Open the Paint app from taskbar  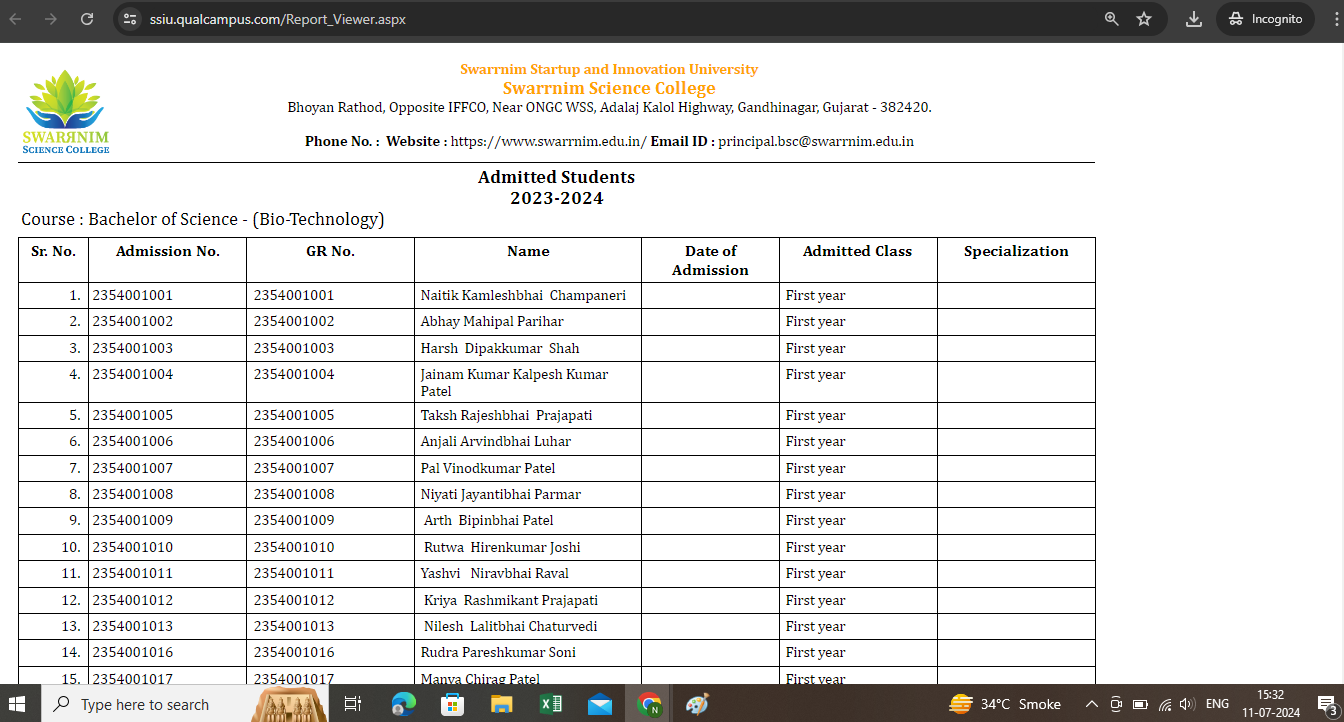[697, 704]
